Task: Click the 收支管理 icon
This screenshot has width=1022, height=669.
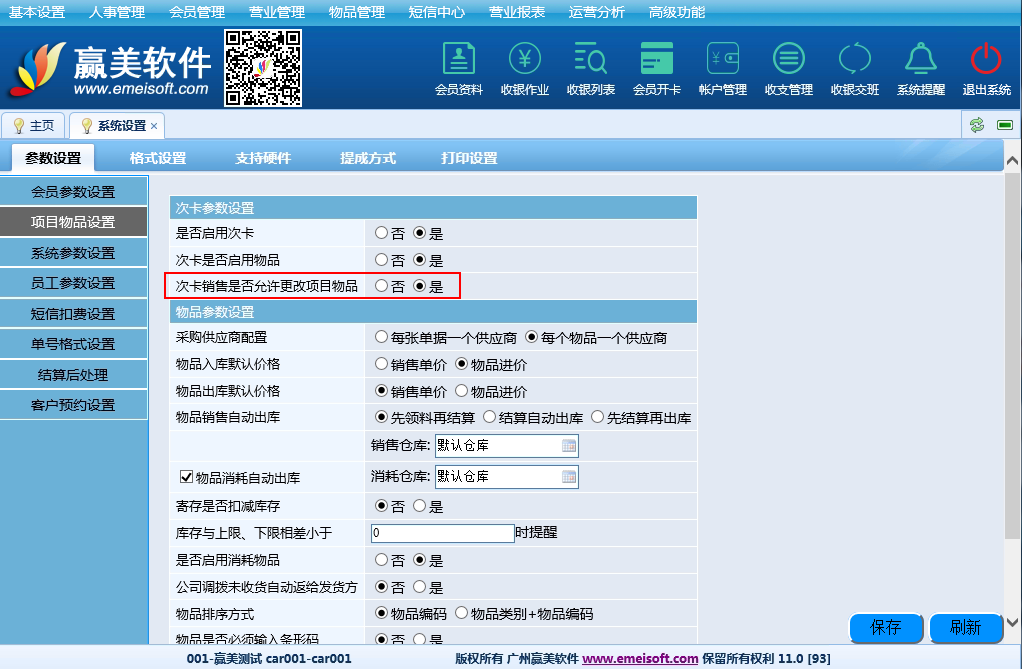Action: [x=789, y=60]
